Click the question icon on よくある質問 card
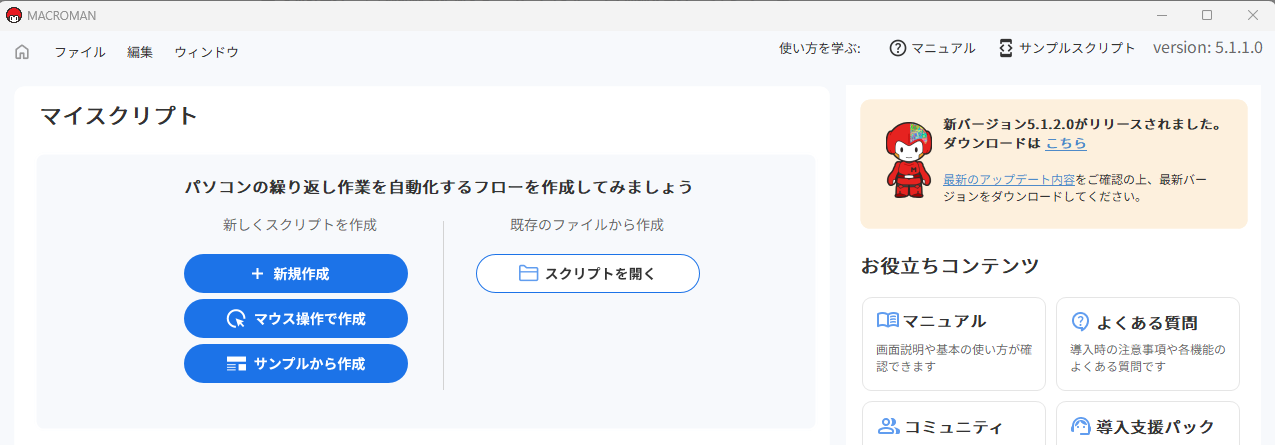This screenshot has height=445, width=1275. pos(1080,321)
